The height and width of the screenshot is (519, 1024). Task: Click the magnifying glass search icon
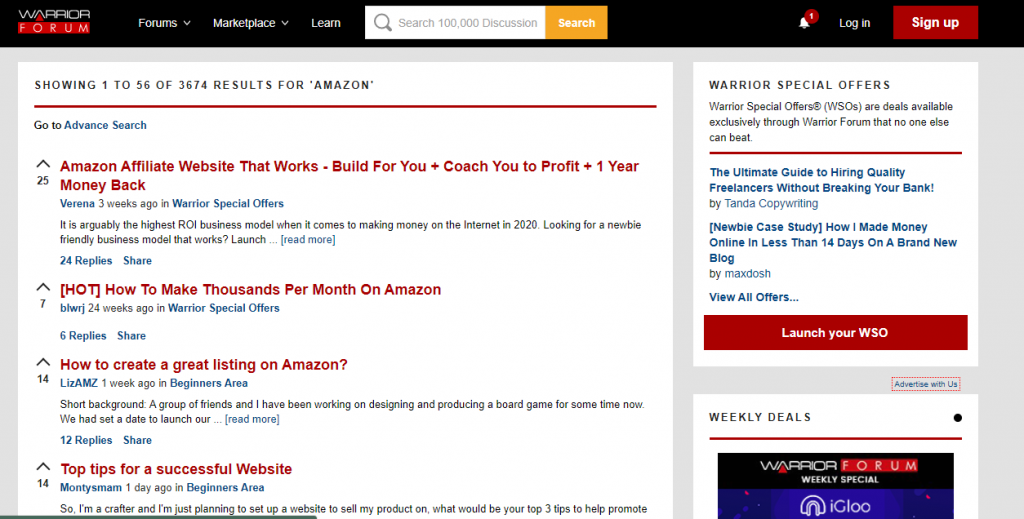click(383, 23)
